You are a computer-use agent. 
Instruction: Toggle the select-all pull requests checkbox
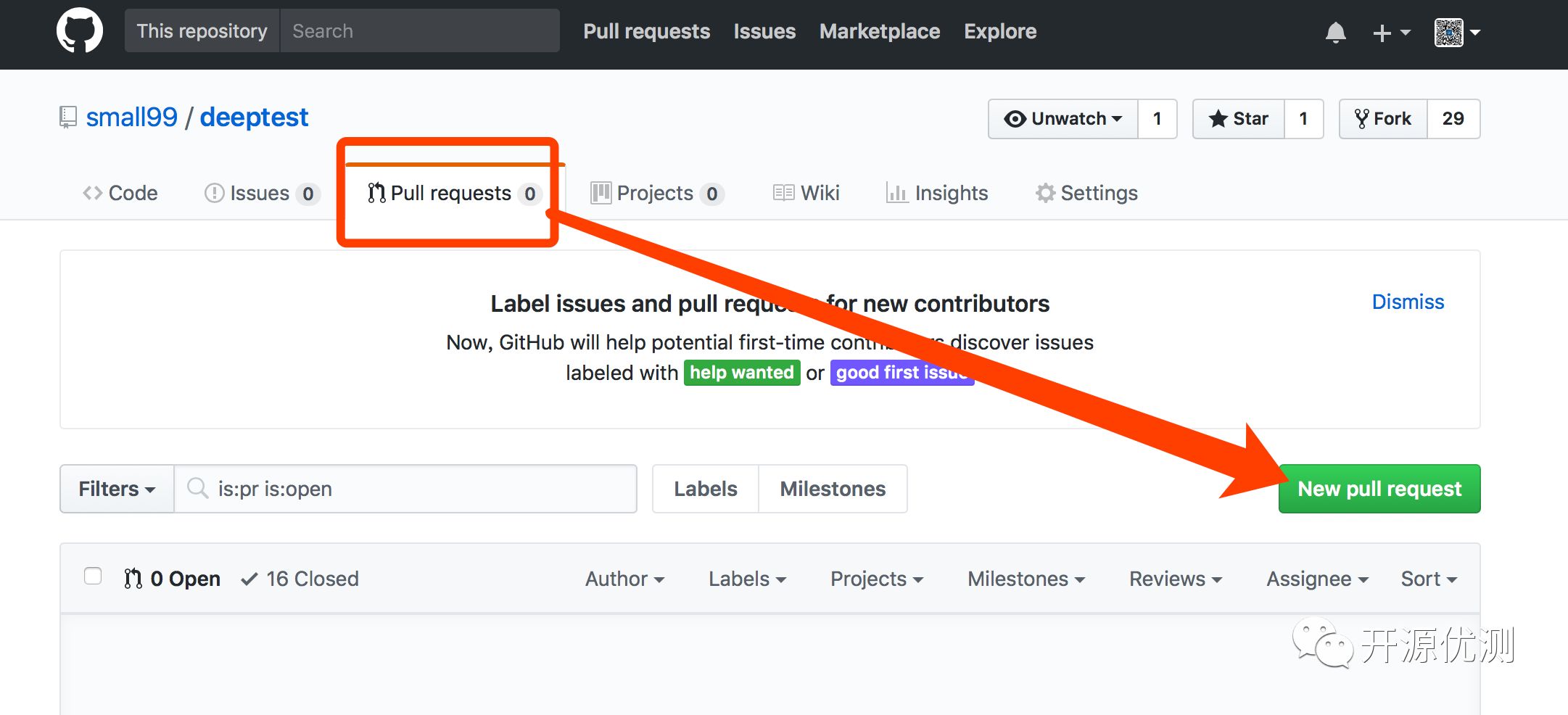[93, 576]
